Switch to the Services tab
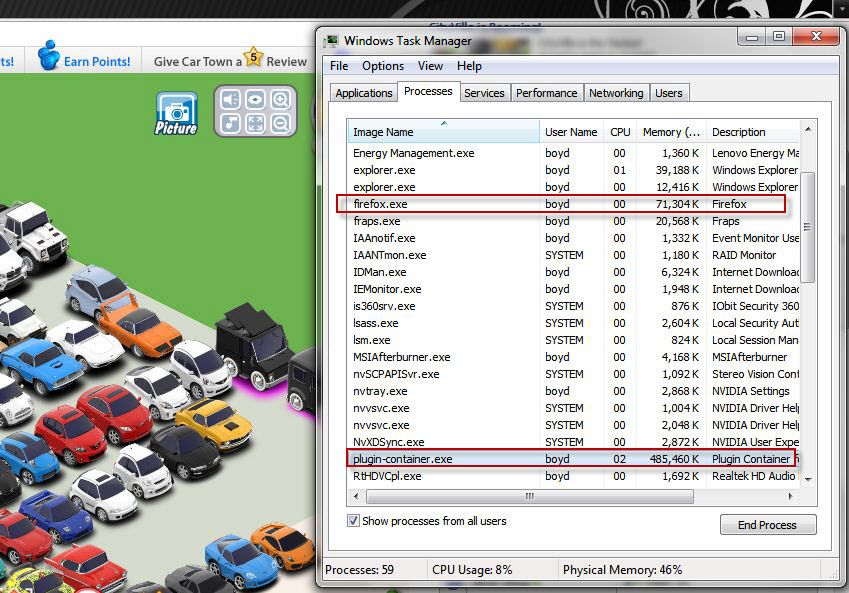The height and width of the screenshot is (593, 849). click(484, 93)
